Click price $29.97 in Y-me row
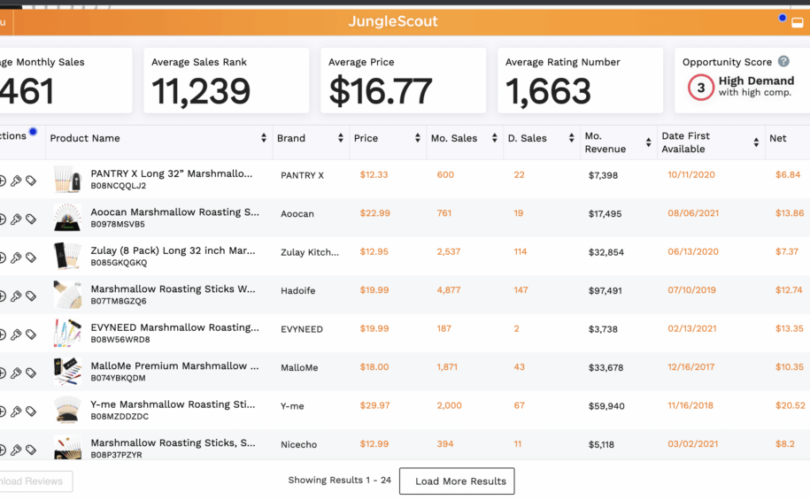The width and height of the screenshot is (810, 500). 375,405
